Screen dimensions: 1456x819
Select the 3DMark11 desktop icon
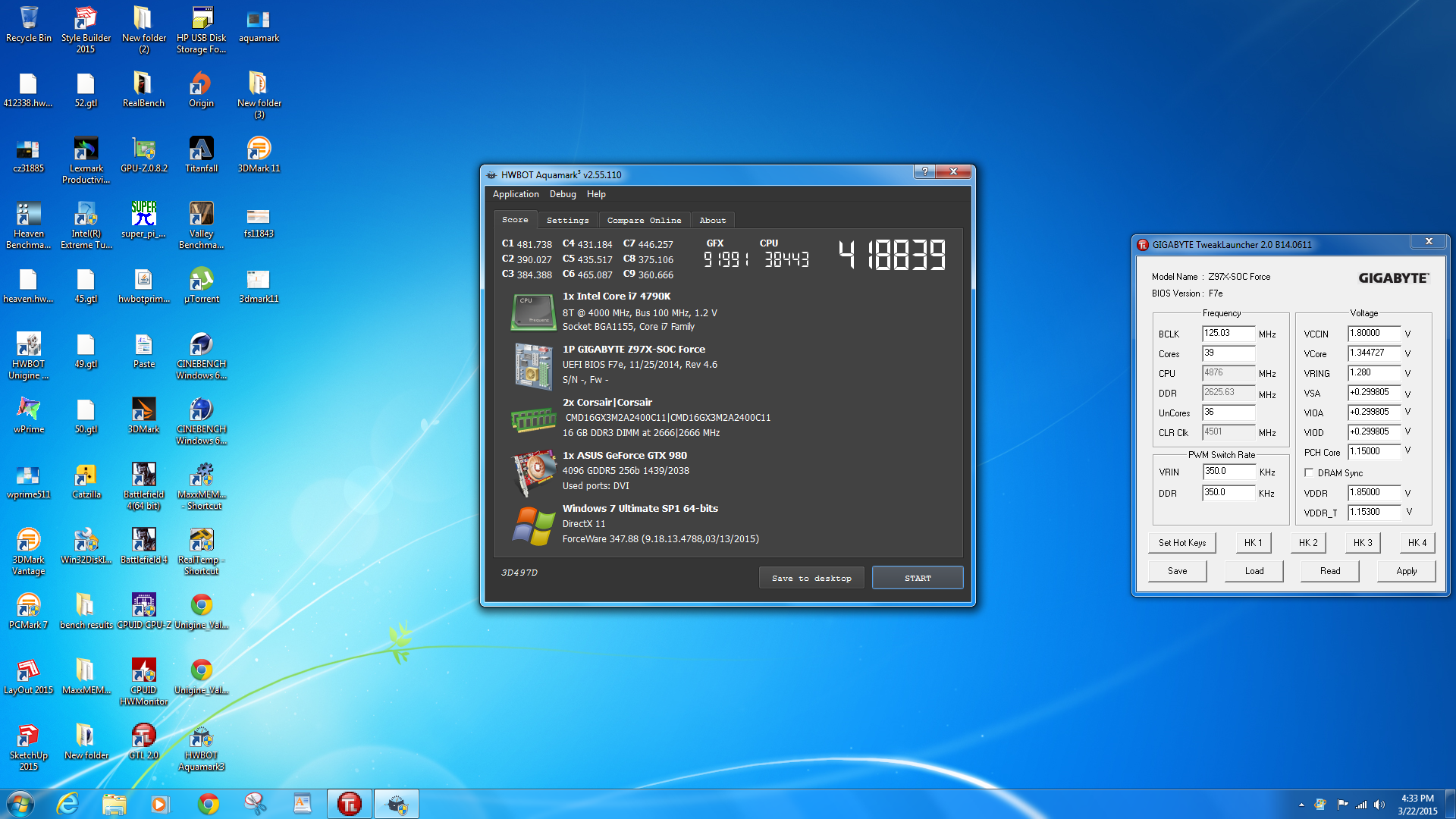tap(259, 155)
